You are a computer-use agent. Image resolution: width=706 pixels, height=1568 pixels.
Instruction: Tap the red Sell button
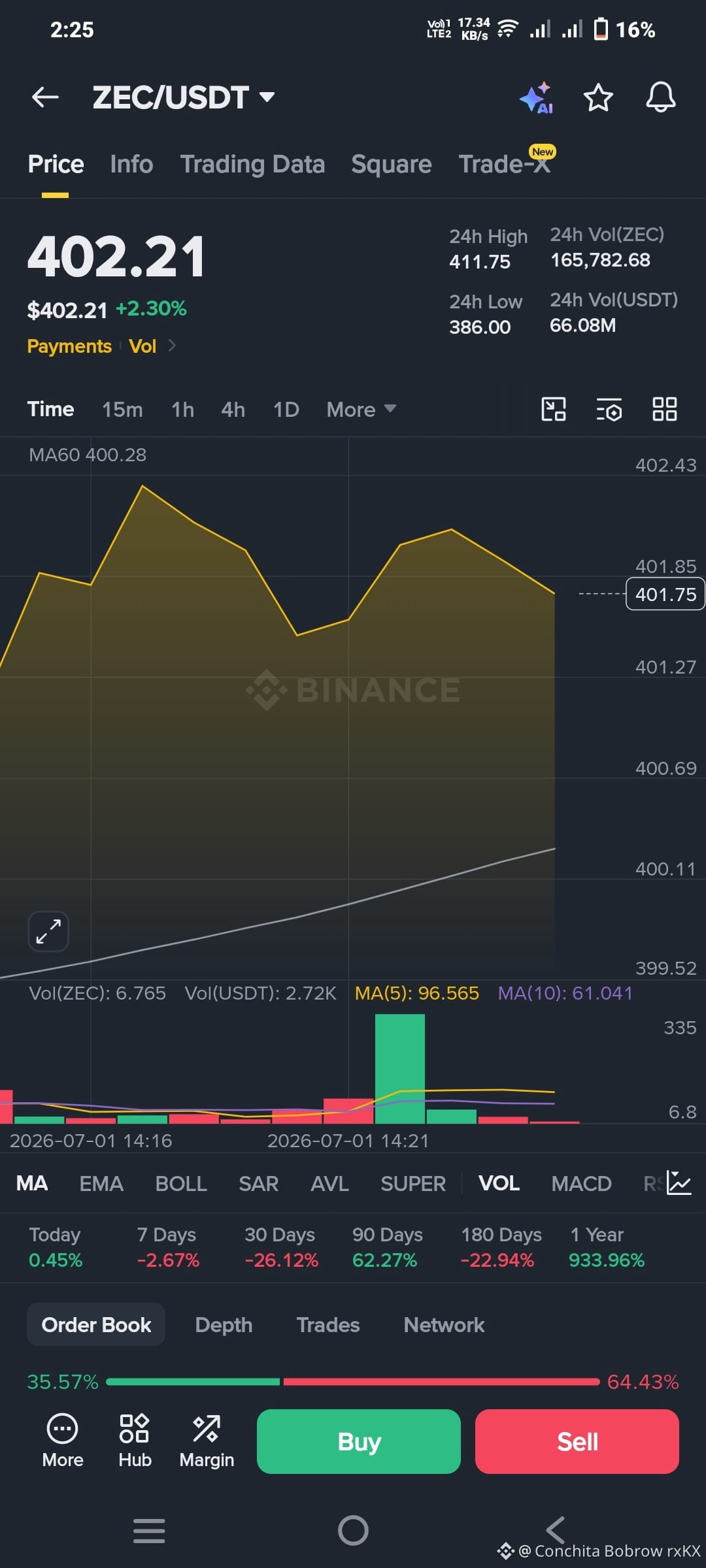click(577, 1441)
